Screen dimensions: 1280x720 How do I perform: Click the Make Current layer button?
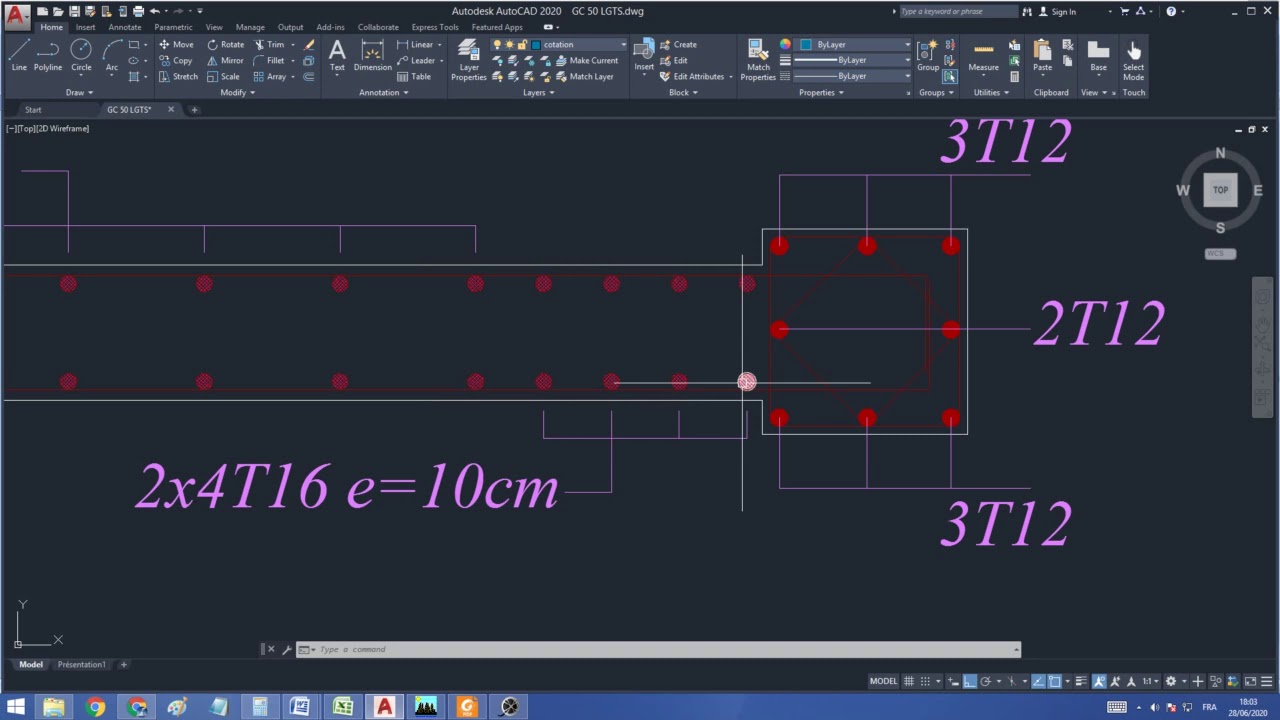[586, 61]
